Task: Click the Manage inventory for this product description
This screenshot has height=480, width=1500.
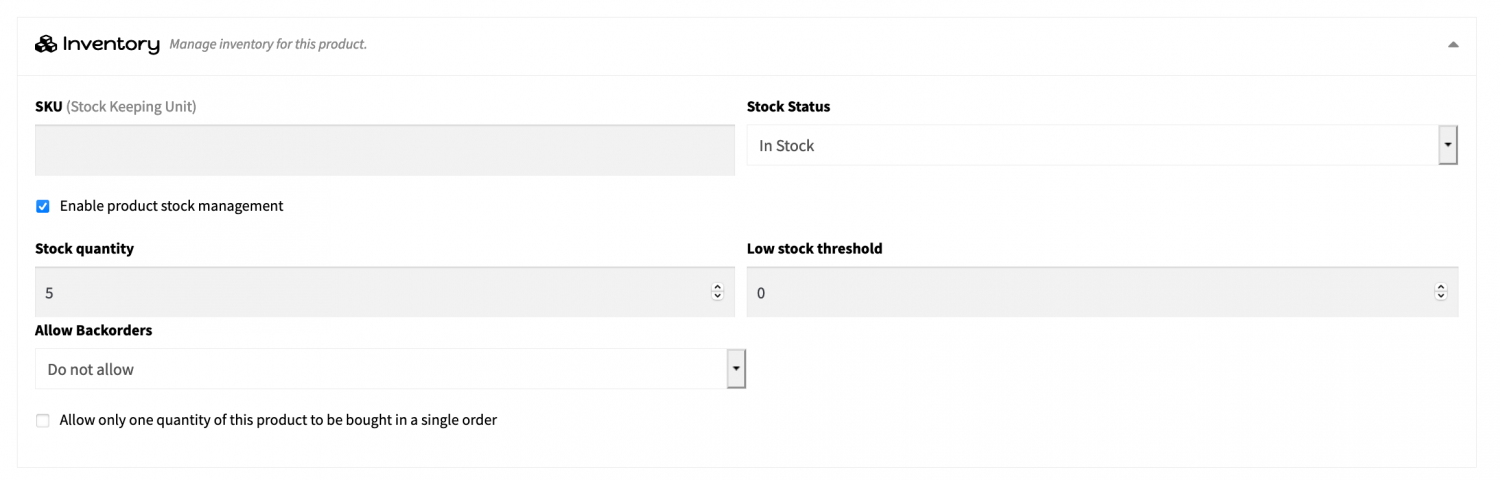Action: (x=268, y=45)
